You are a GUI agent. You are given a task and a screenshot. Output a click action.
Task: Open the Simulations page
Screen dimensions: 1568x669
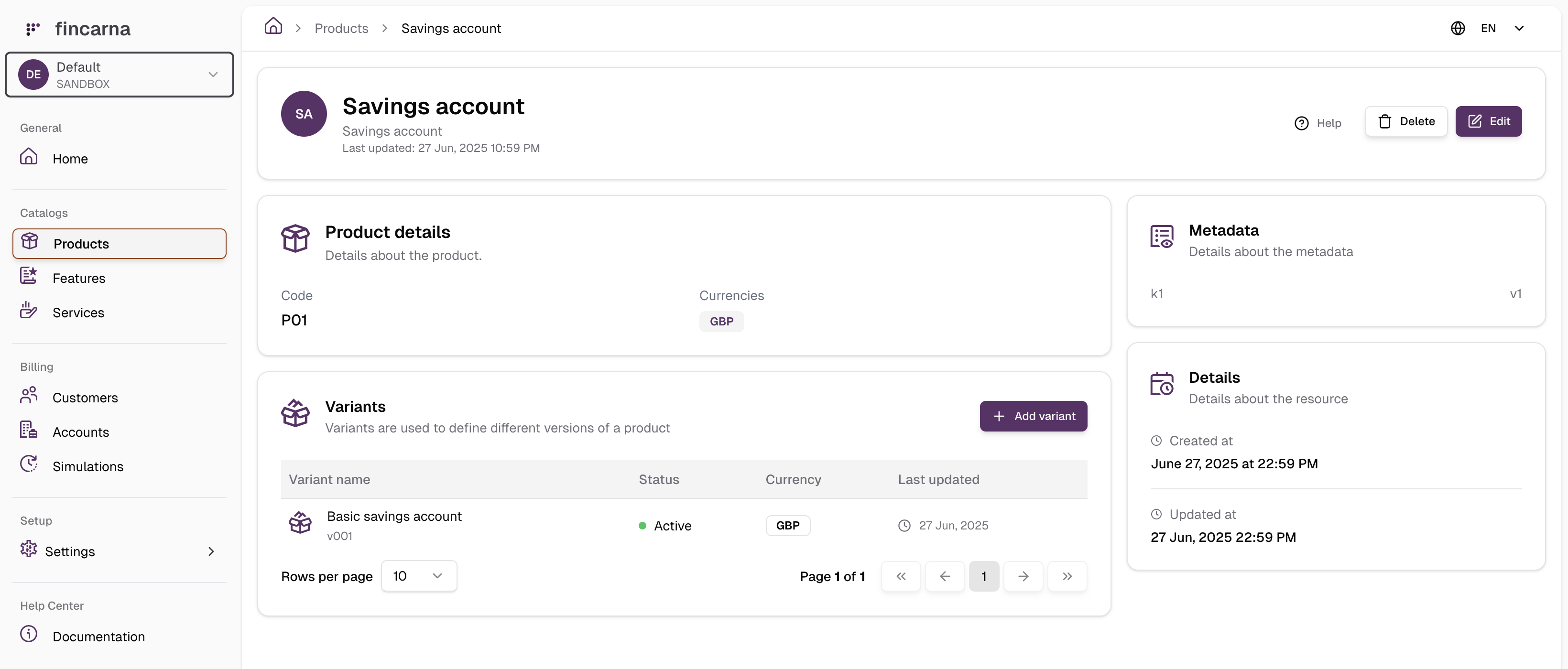[120, 466]
